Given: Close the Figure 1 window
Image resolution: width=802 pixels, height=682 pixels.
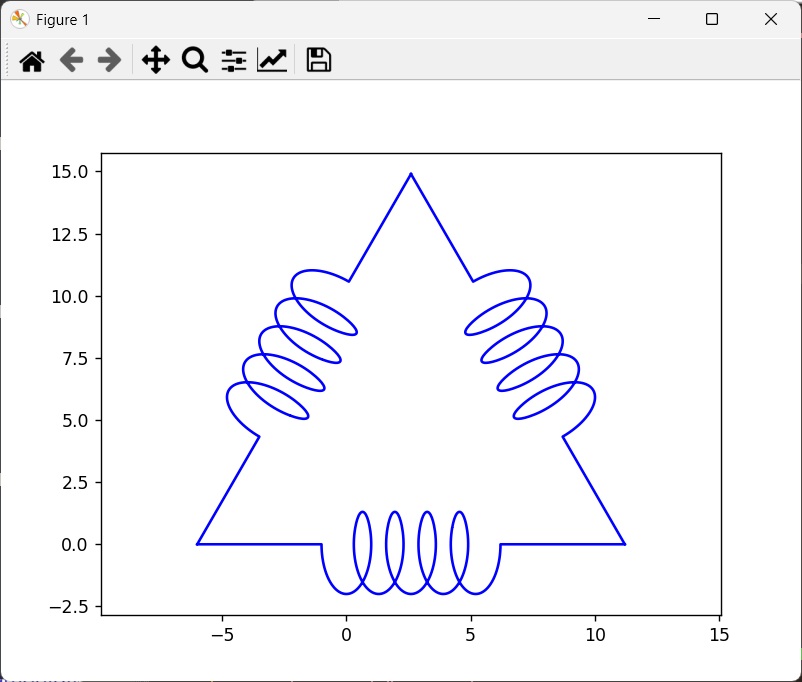Looking at the screenshot, I should point(771,19).
